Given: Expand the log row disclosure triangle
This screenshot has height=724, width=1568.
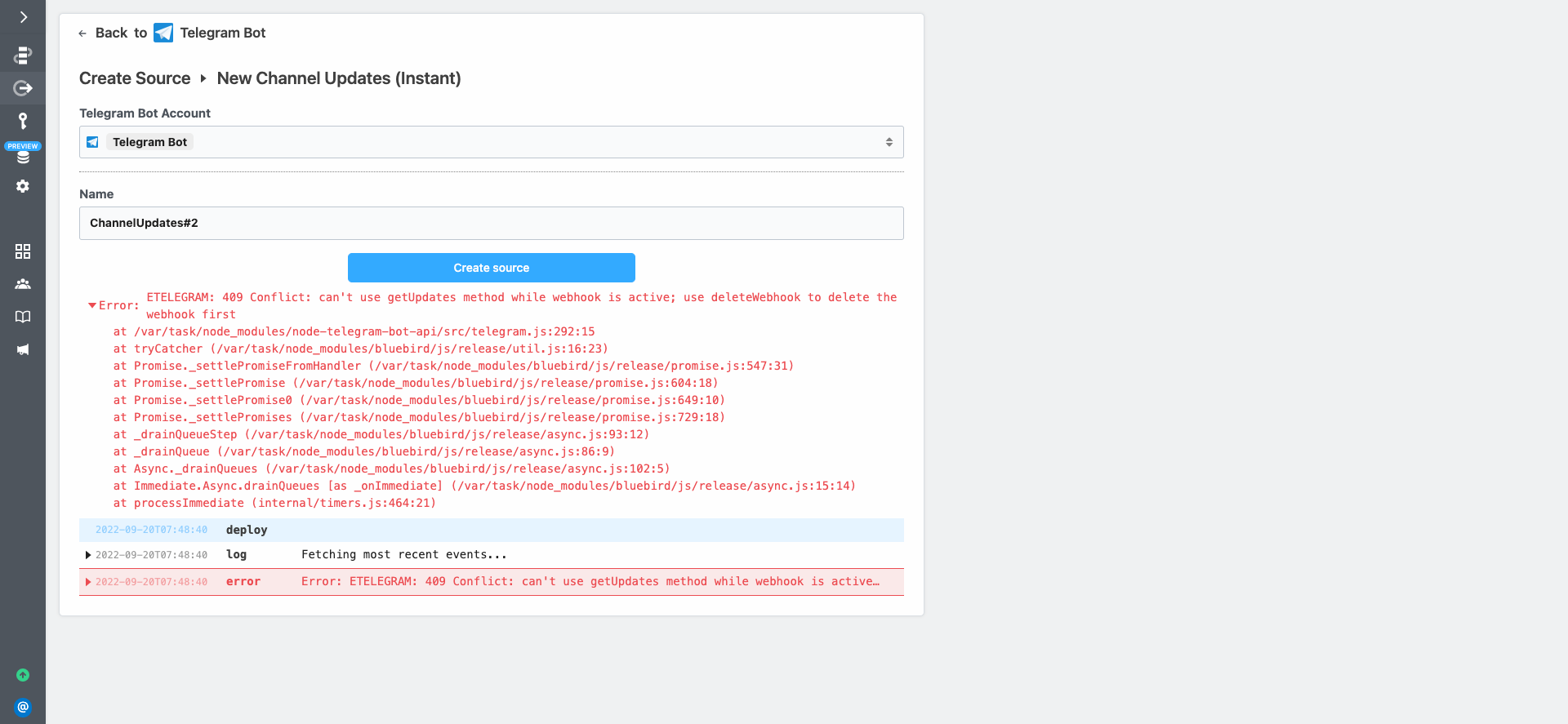Looking at the screenshot, I should coord(88,555).
